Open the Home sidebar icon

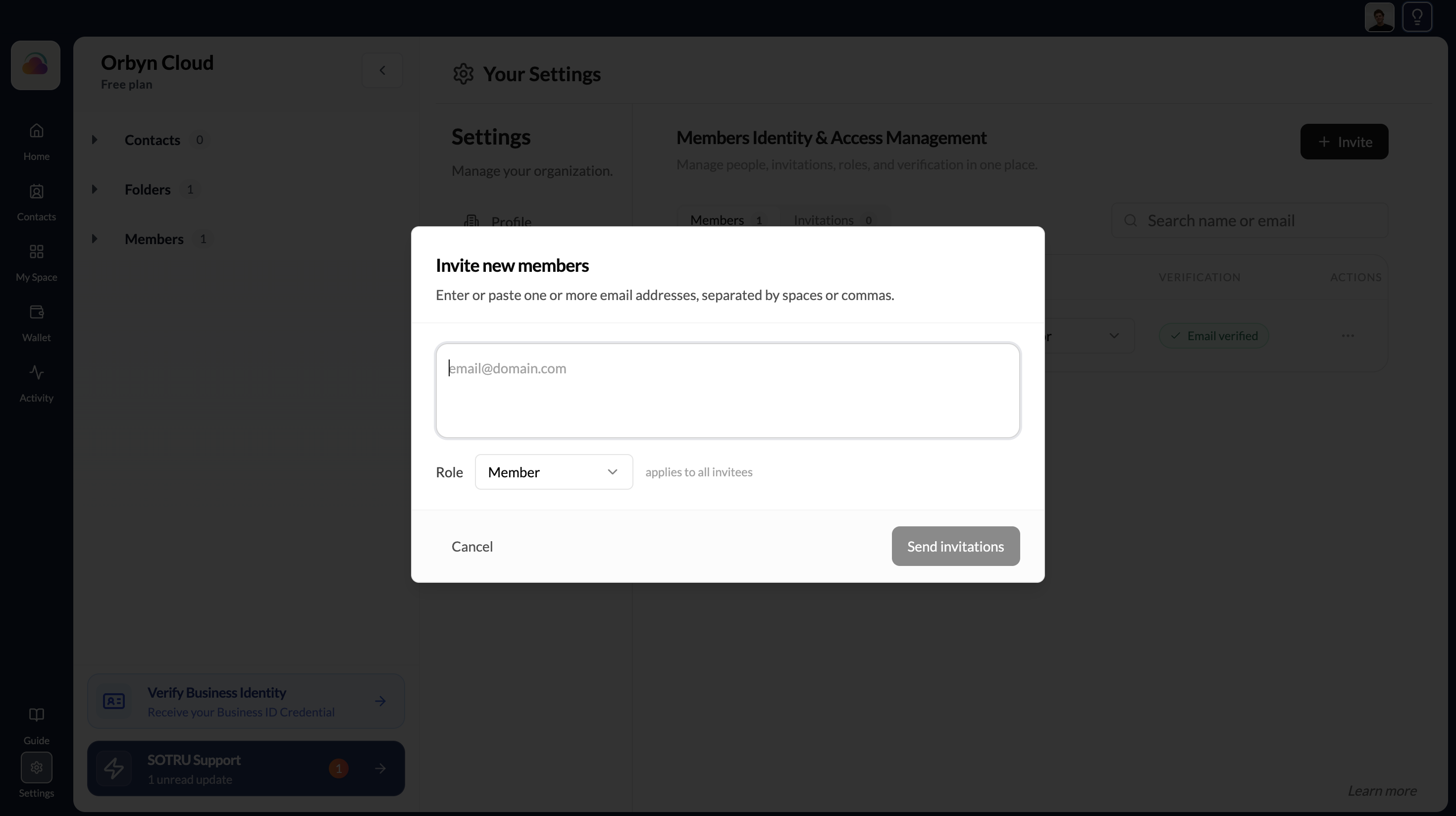point(36,131)
